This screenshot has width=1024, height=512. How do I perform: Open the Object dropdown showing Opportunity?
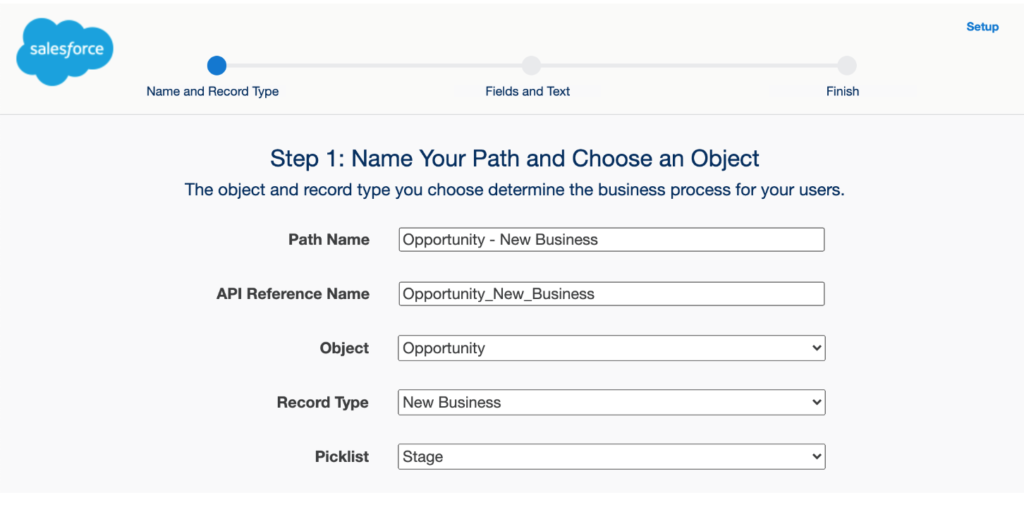pyautogui.click(x=611, y=348)
